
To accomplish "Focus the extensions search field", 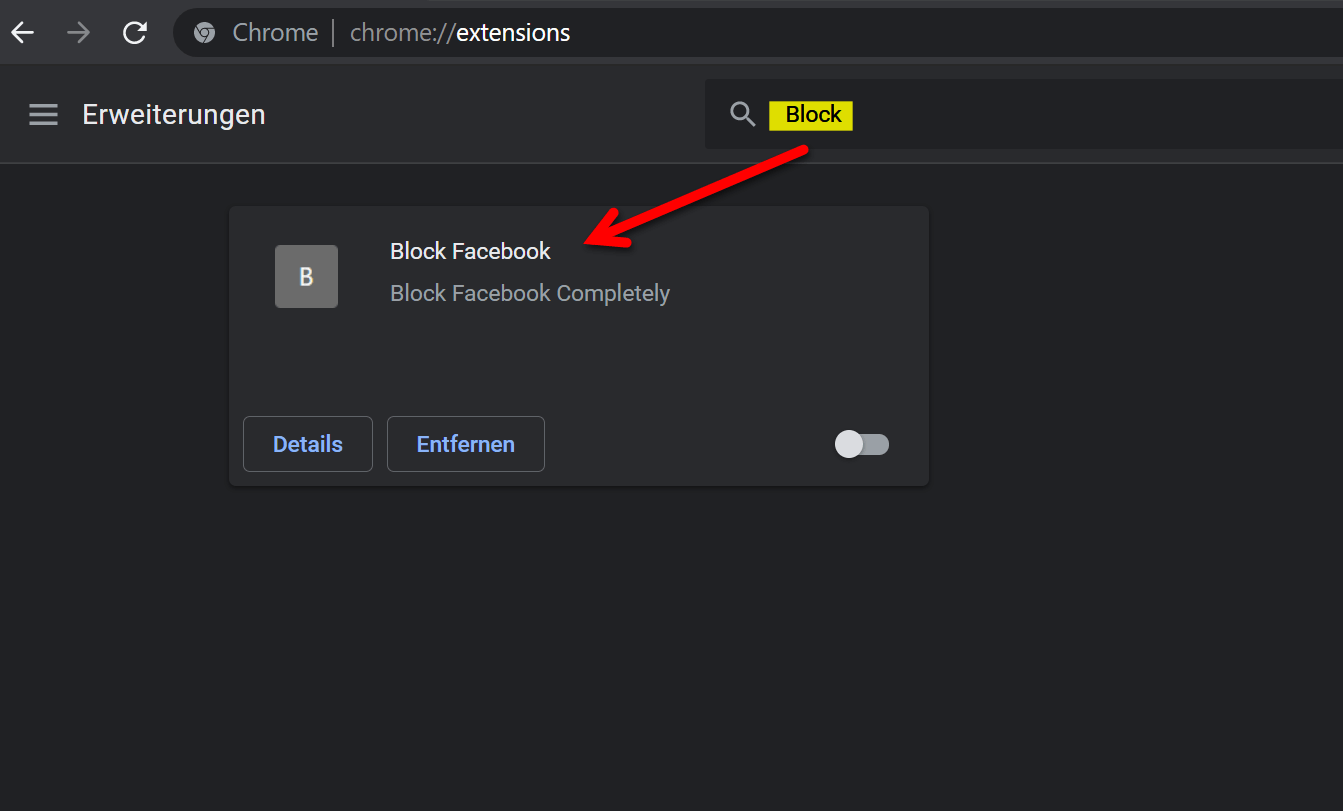I will (1024, 114).
